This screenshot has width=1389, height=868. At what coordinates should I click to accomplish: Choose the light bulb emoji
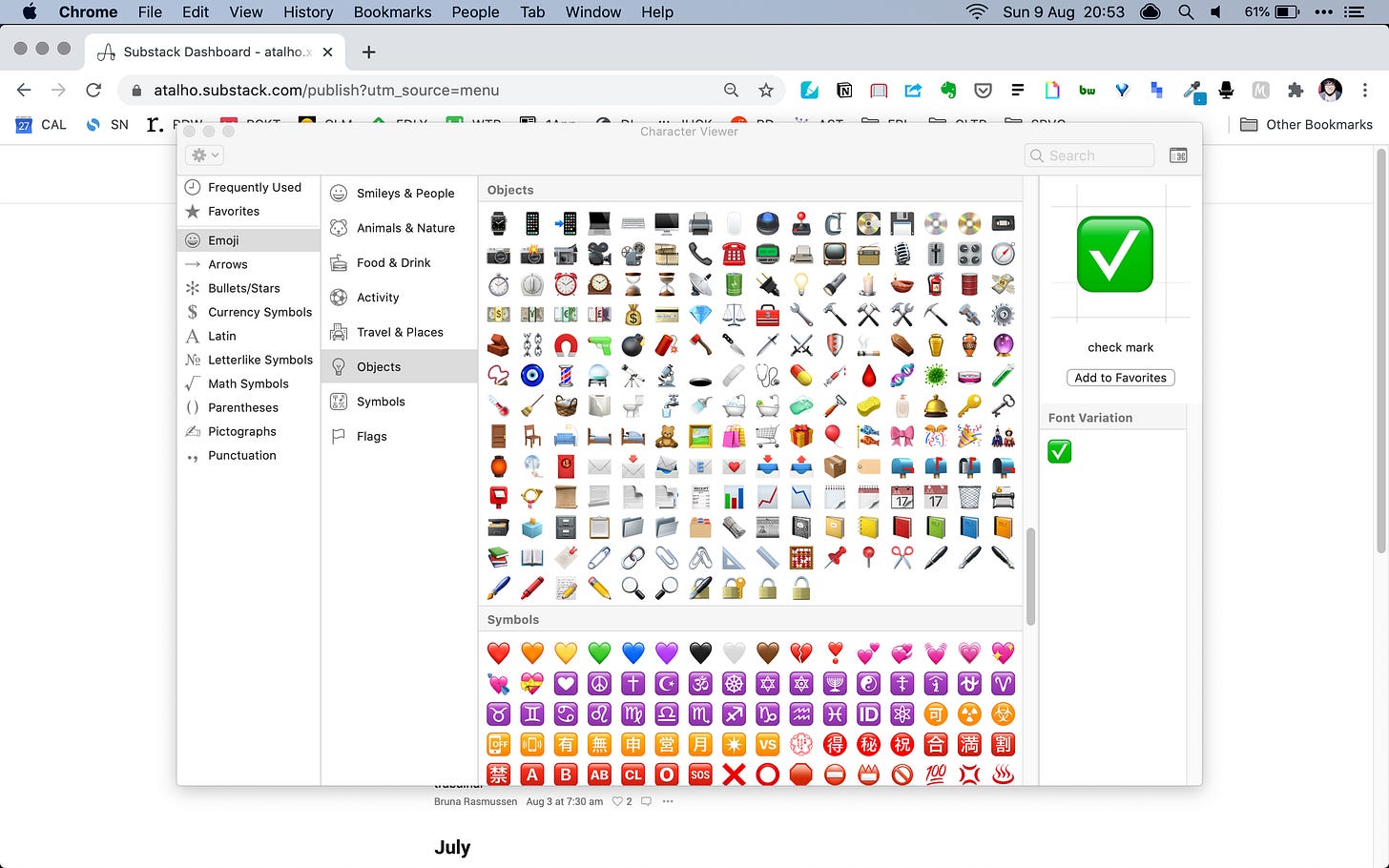tap(801, 284)
